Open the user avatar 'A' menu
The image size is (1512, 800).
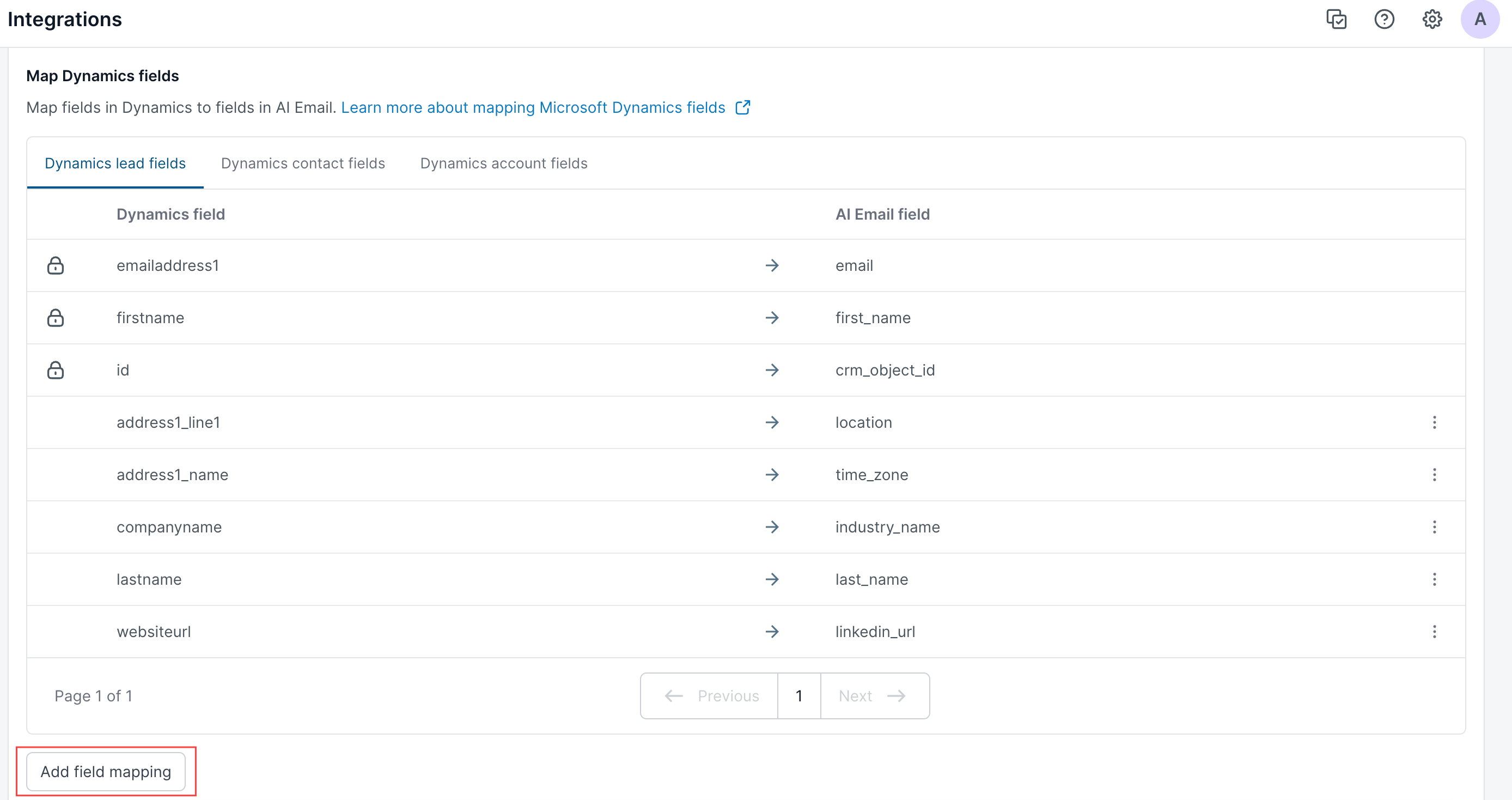[1480, 20]
